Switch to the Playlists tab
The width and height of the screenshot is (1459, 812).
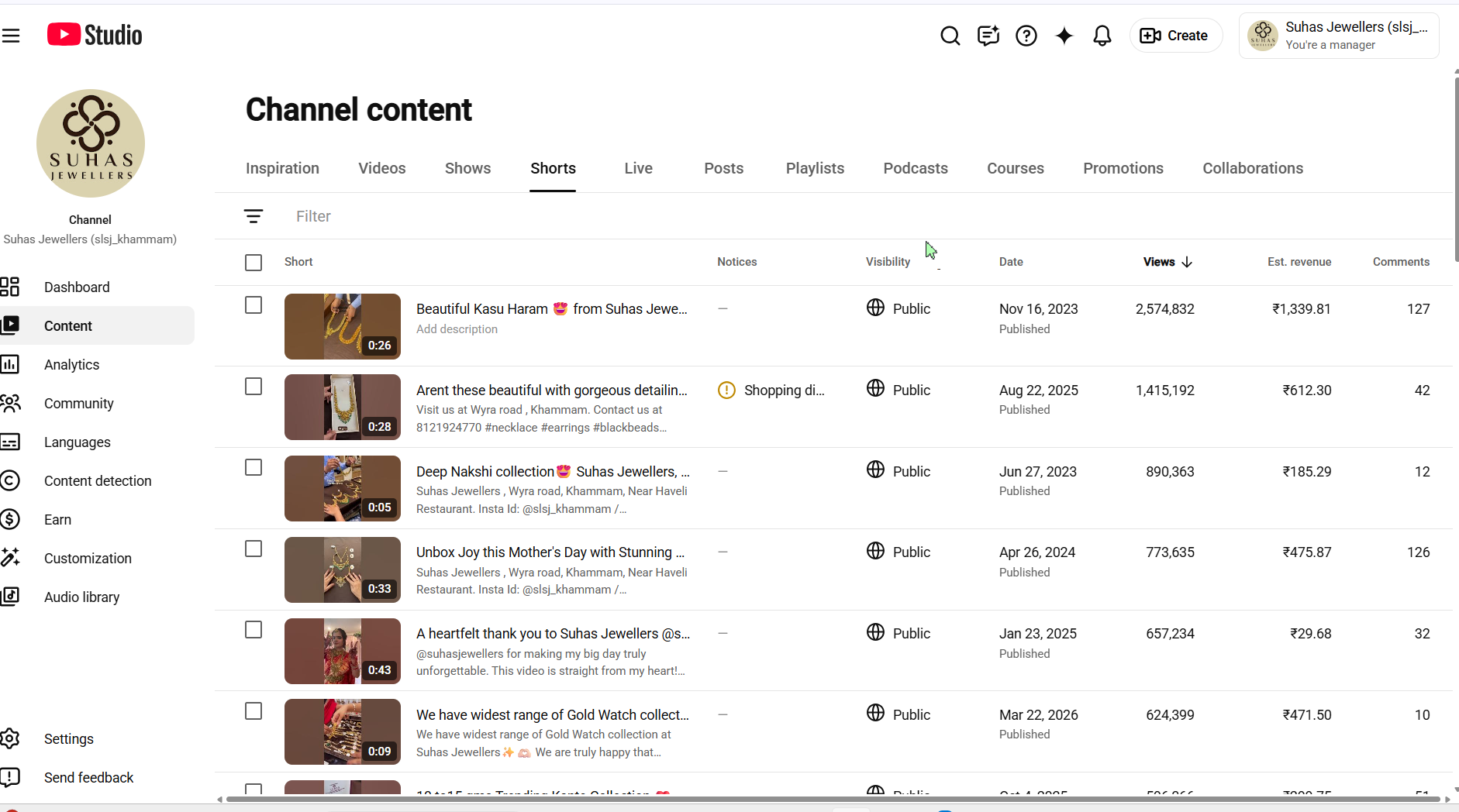(815, 168)
